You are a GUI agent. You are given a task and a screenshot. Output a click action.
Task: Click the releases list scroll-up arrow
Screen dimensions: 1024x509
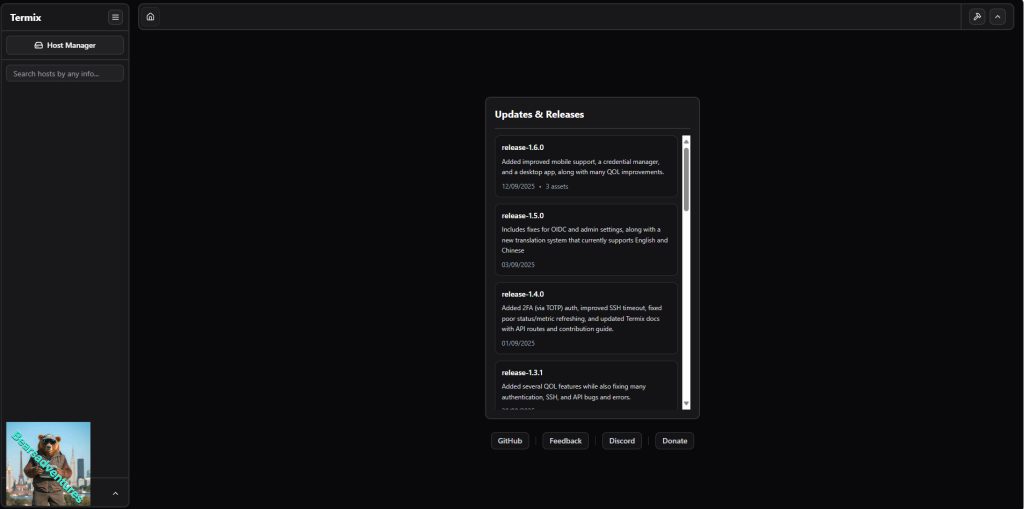click(686, 141)
